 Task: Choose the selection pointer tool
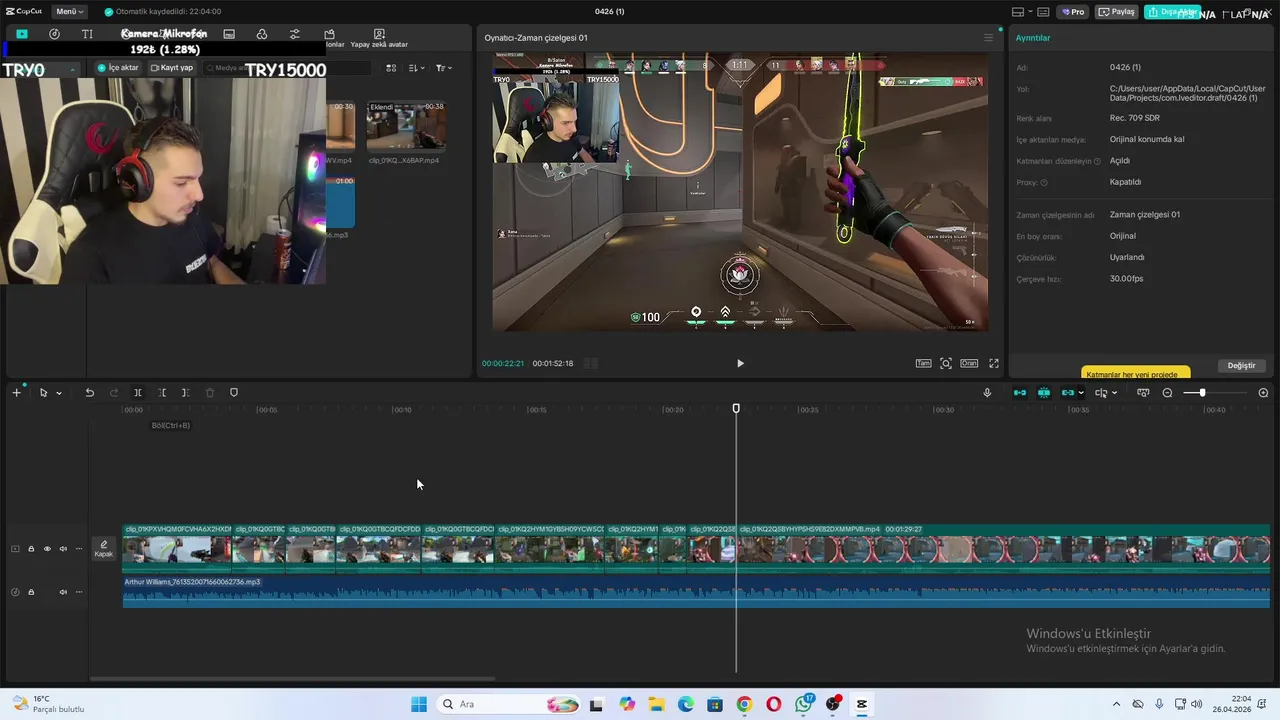pos(43,393)
